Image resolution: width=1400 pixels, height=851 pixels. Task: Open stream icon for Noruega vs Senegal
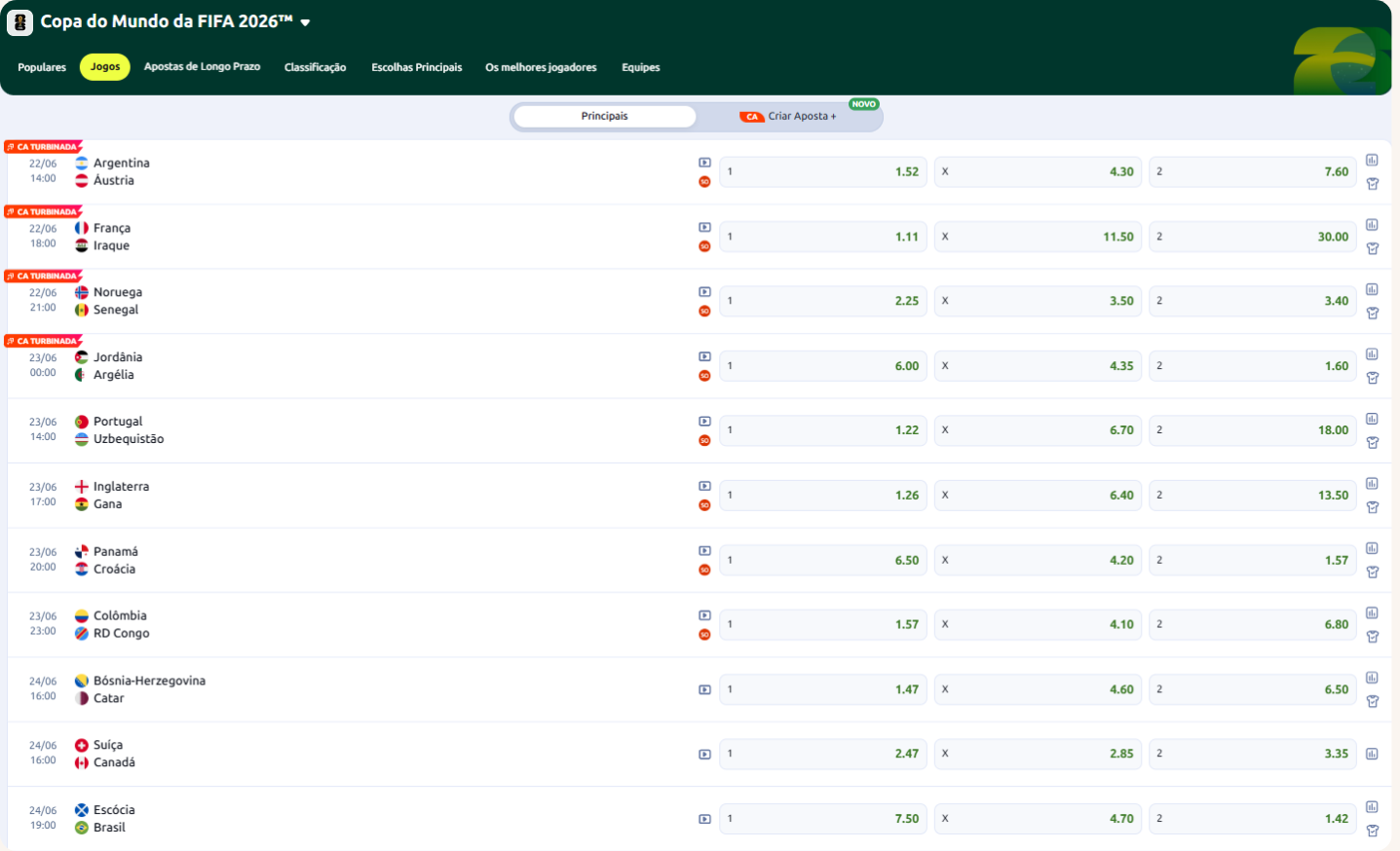tap(704, 292)
